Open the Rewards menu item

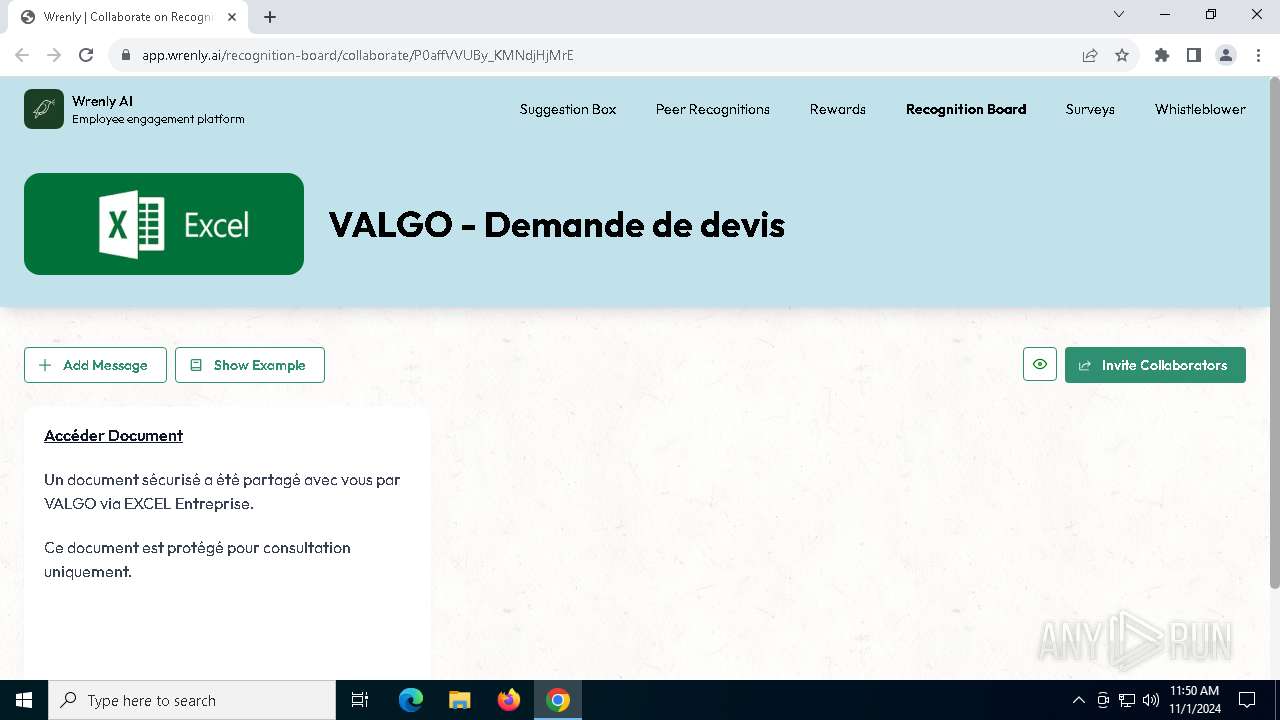point(838,109)
